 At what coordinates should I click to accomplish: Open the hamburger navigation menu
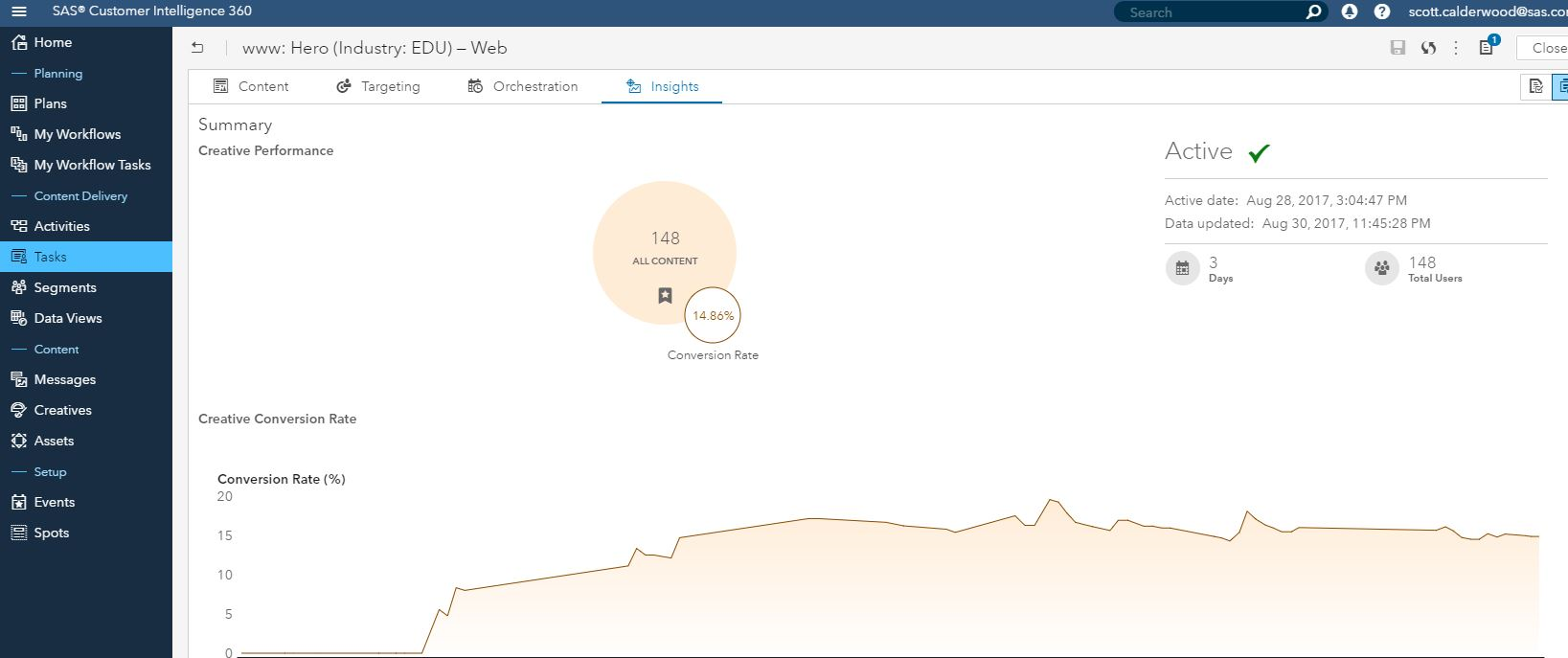pyautogui.click(x=19, y=11)
